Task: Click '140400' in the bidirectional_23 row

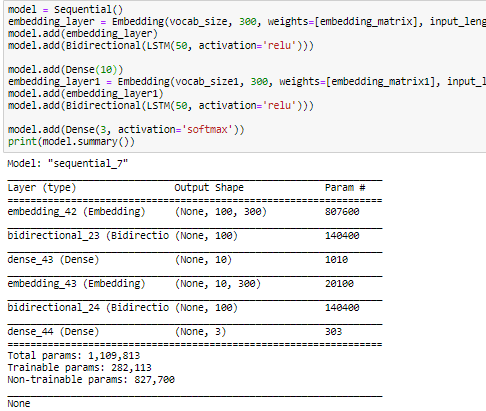Action: [342, 236]
